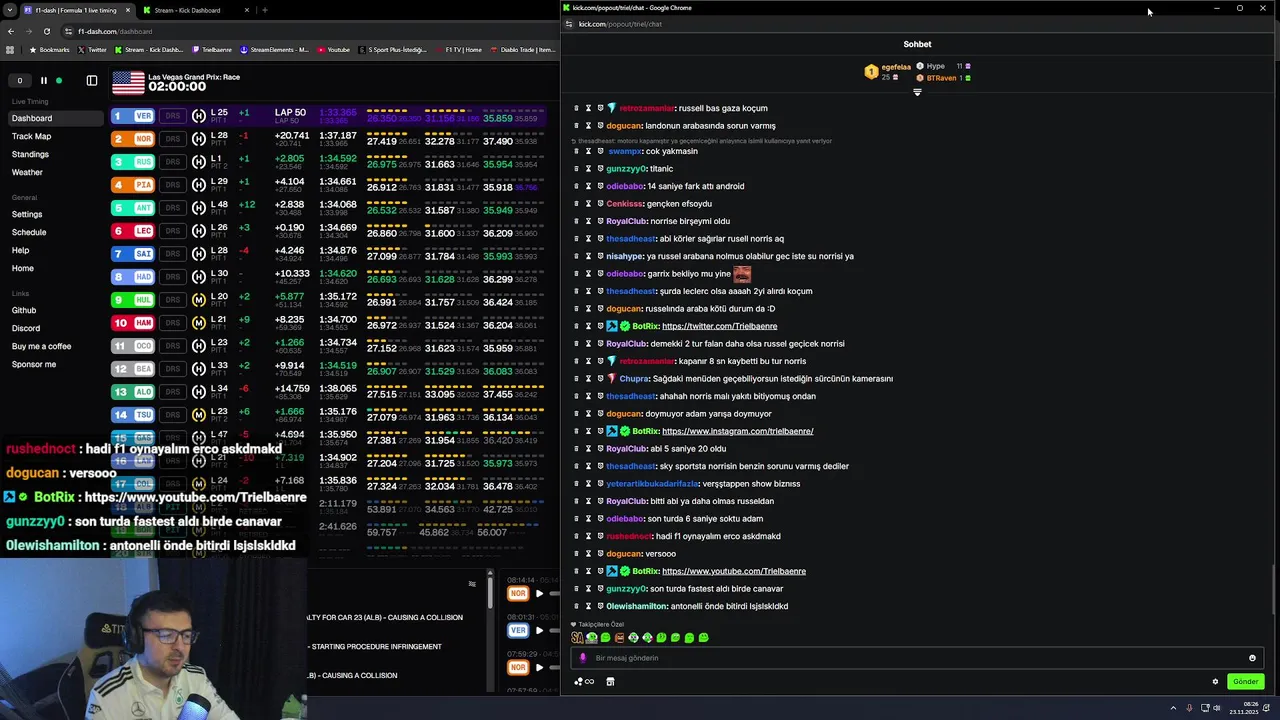Open BotRix youtube.com/Trielbaenre link in chat window
This screenshot has width=1280, height=720.
pos(733,571)
